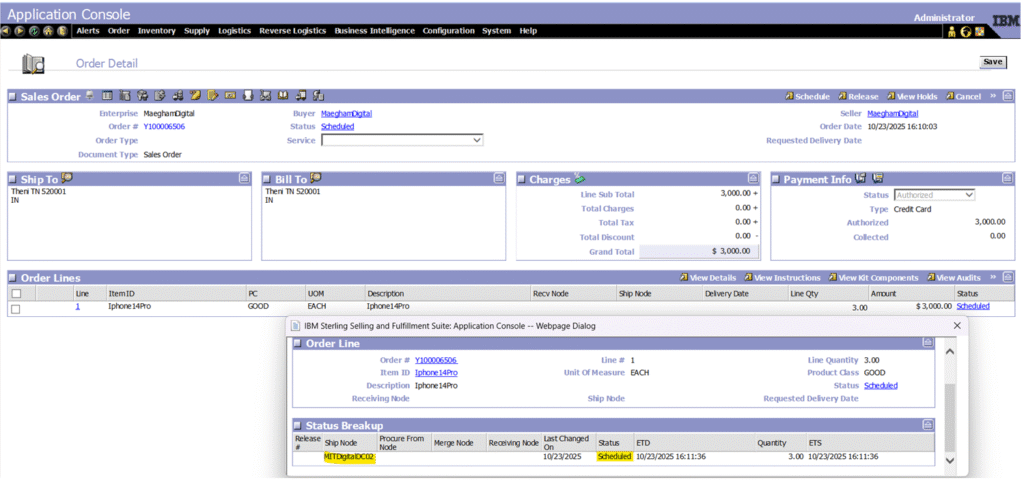
Task: Click the refresh icon in top bar
Action: [34, 31]
